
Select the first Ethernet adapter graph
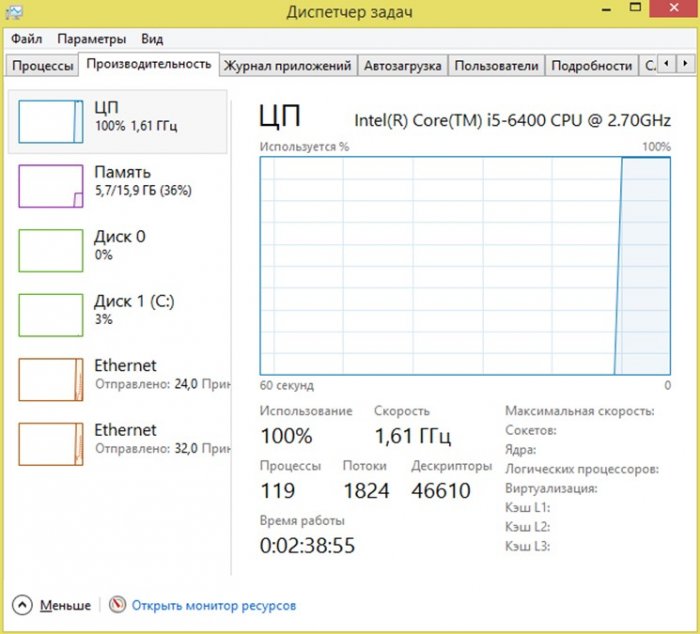[x=51, y=379]
